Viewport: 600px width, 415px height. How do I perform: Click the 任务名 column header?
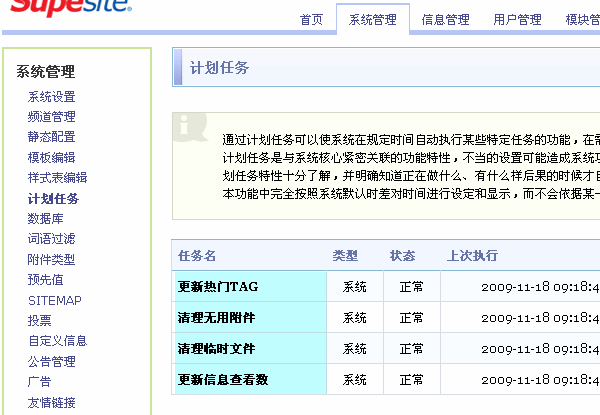pos(196,256)
